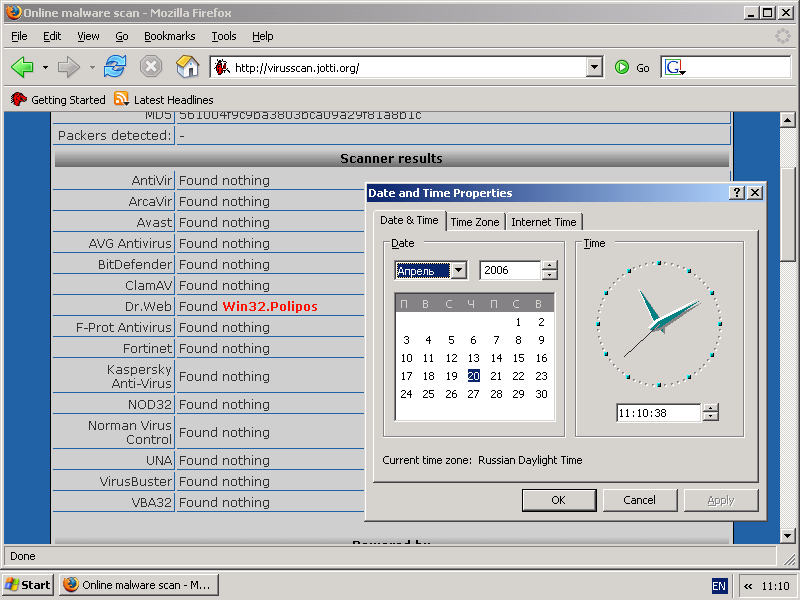Viewport: 800px width, 600px height.
Task: Select day 24 in the calendar
Action: [406, 394]
